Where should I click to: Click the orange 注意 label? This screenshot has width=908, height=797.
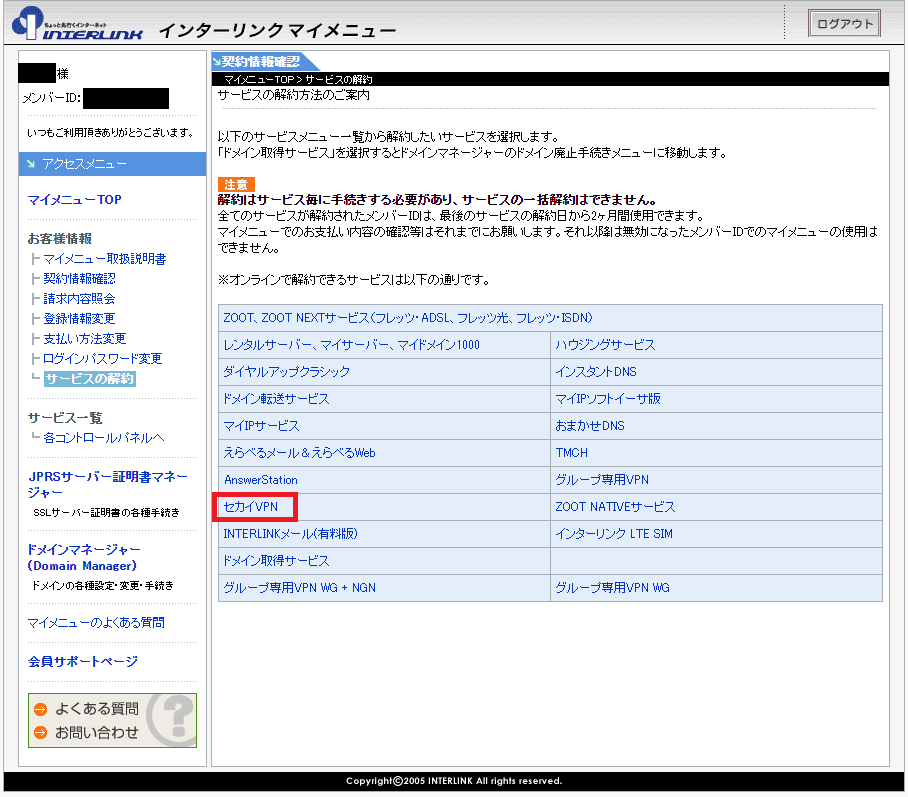click(x=236, y=185)
